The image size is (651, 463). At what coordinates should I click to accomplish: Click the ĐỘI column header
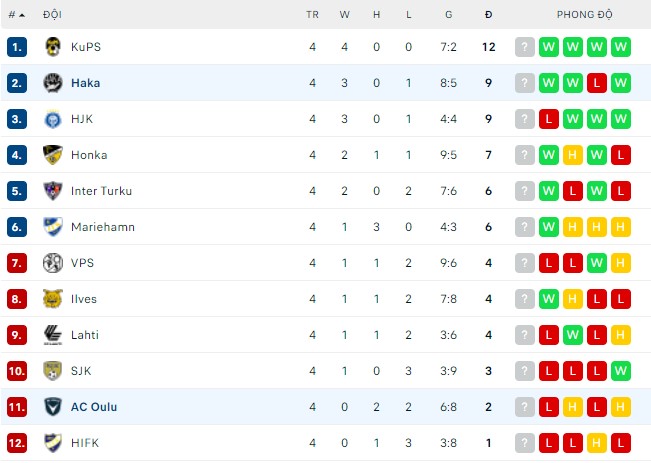click(52, 15)
